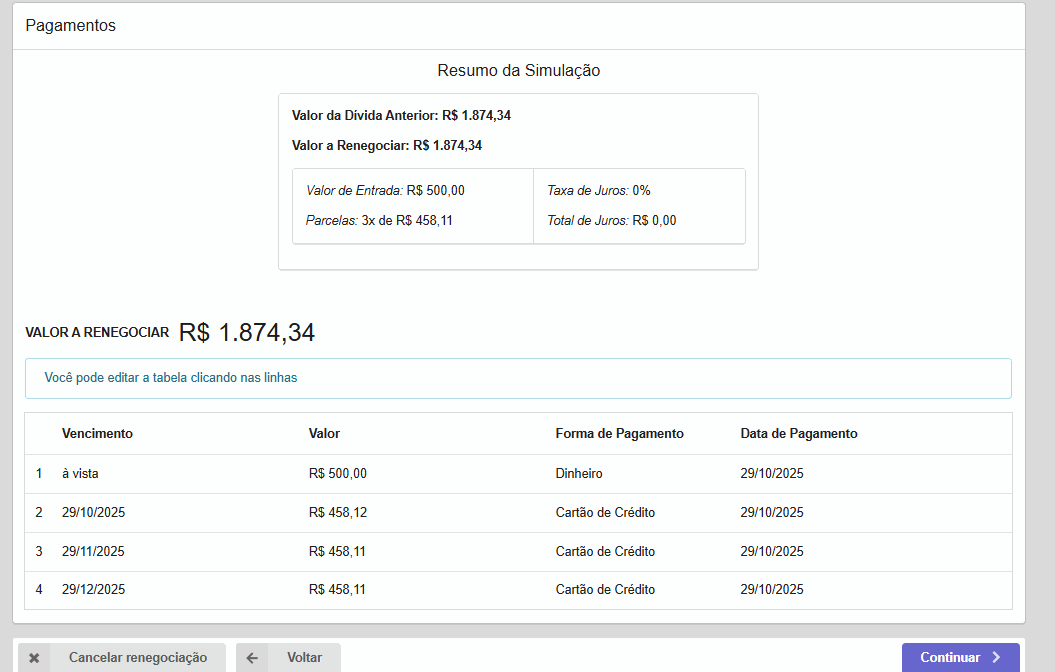Screen dimensions: 1055x672
Task: Select the installment due 29/12/2025
Action: (93, 590)
